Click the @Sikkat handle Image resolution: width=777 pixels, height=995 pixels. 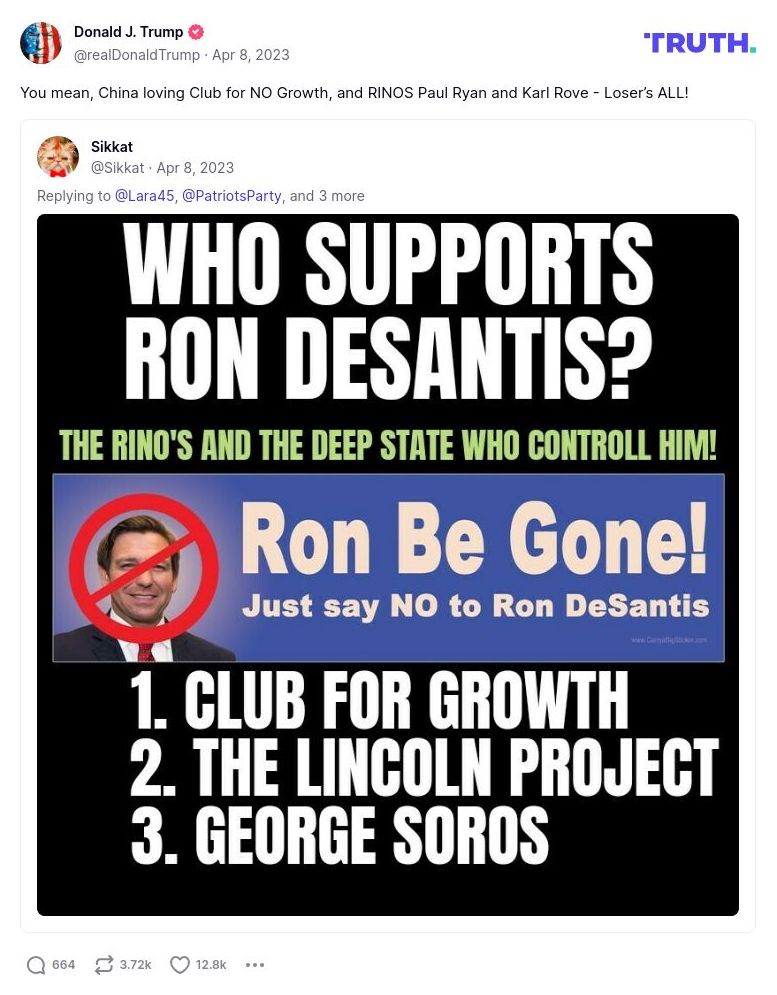point(117,168)
